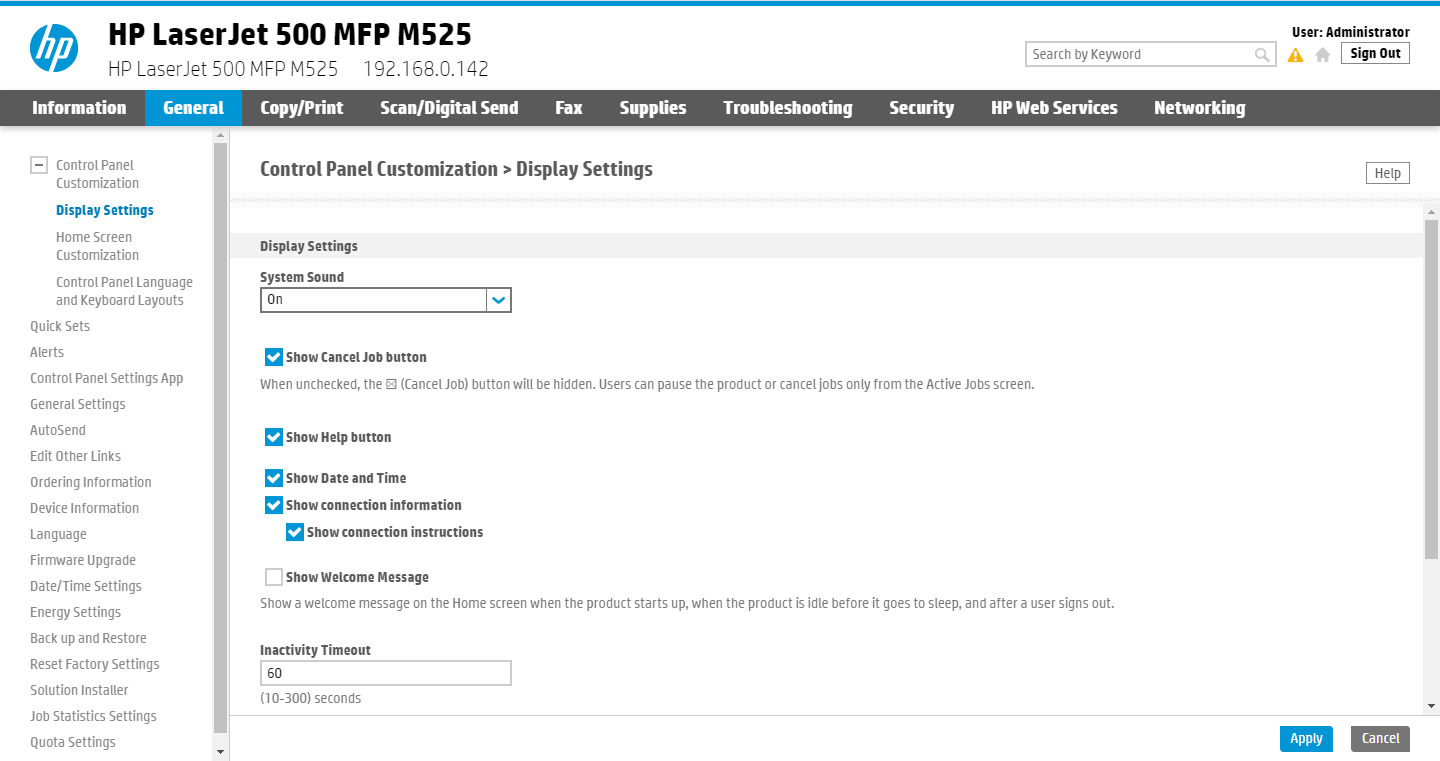The height and width of the screenshot is (761, 1440).
Task: Click sidebar scrollbar down arrow
Action: pyautogui.click(x=221, y=751)
